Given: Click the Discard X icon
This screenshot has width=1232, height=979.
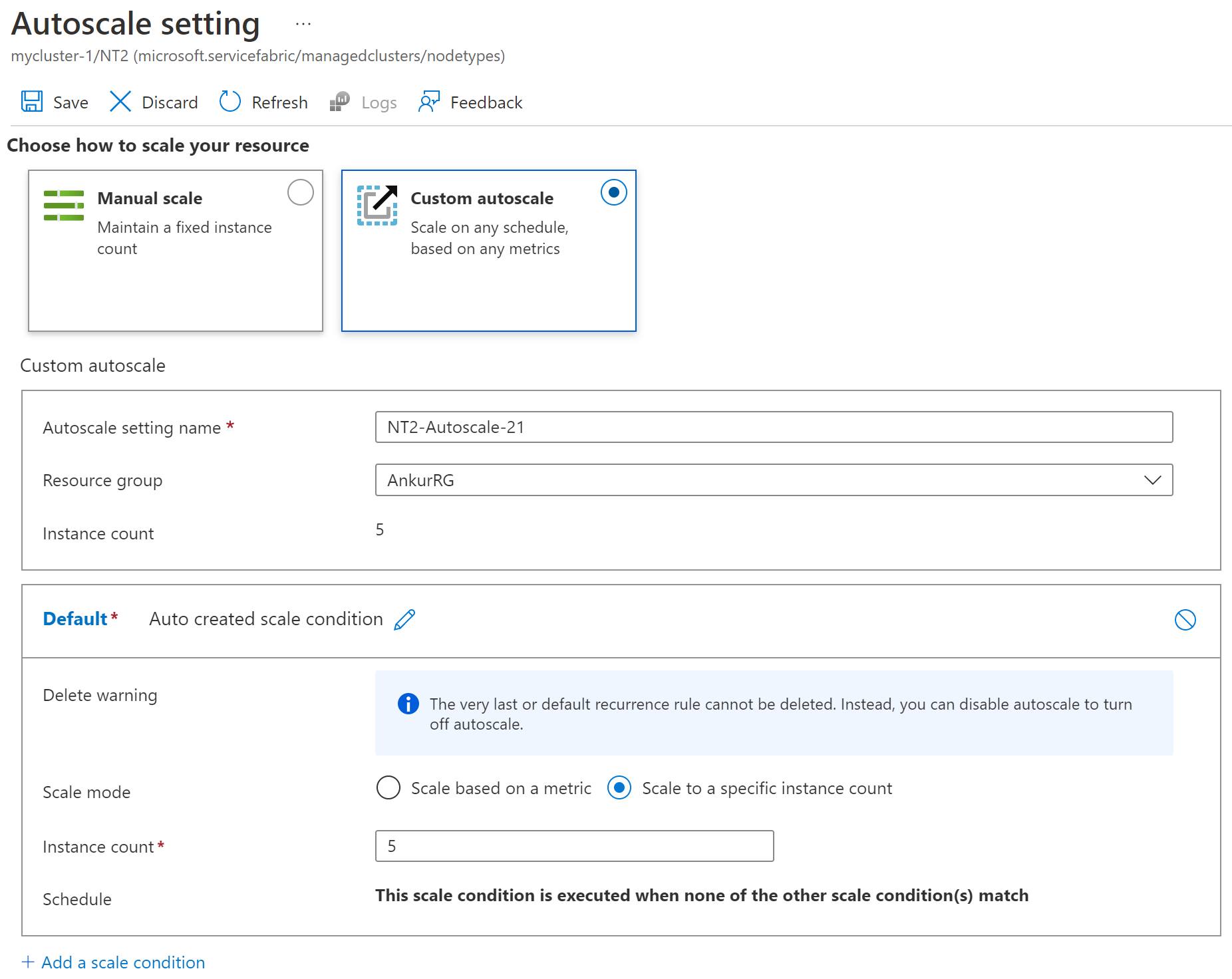Looking at the screenshot, I should [120, 102].
